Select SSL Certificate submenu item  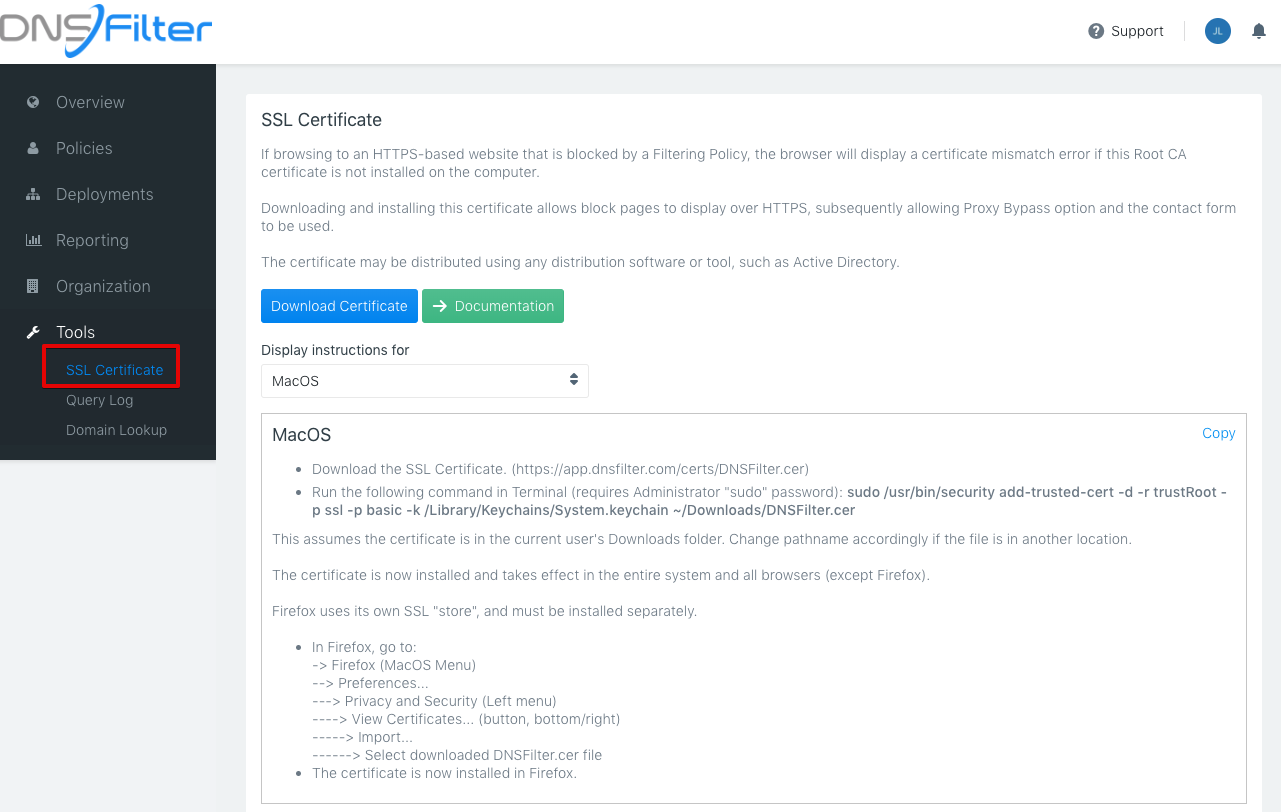(x=114, y=370)
